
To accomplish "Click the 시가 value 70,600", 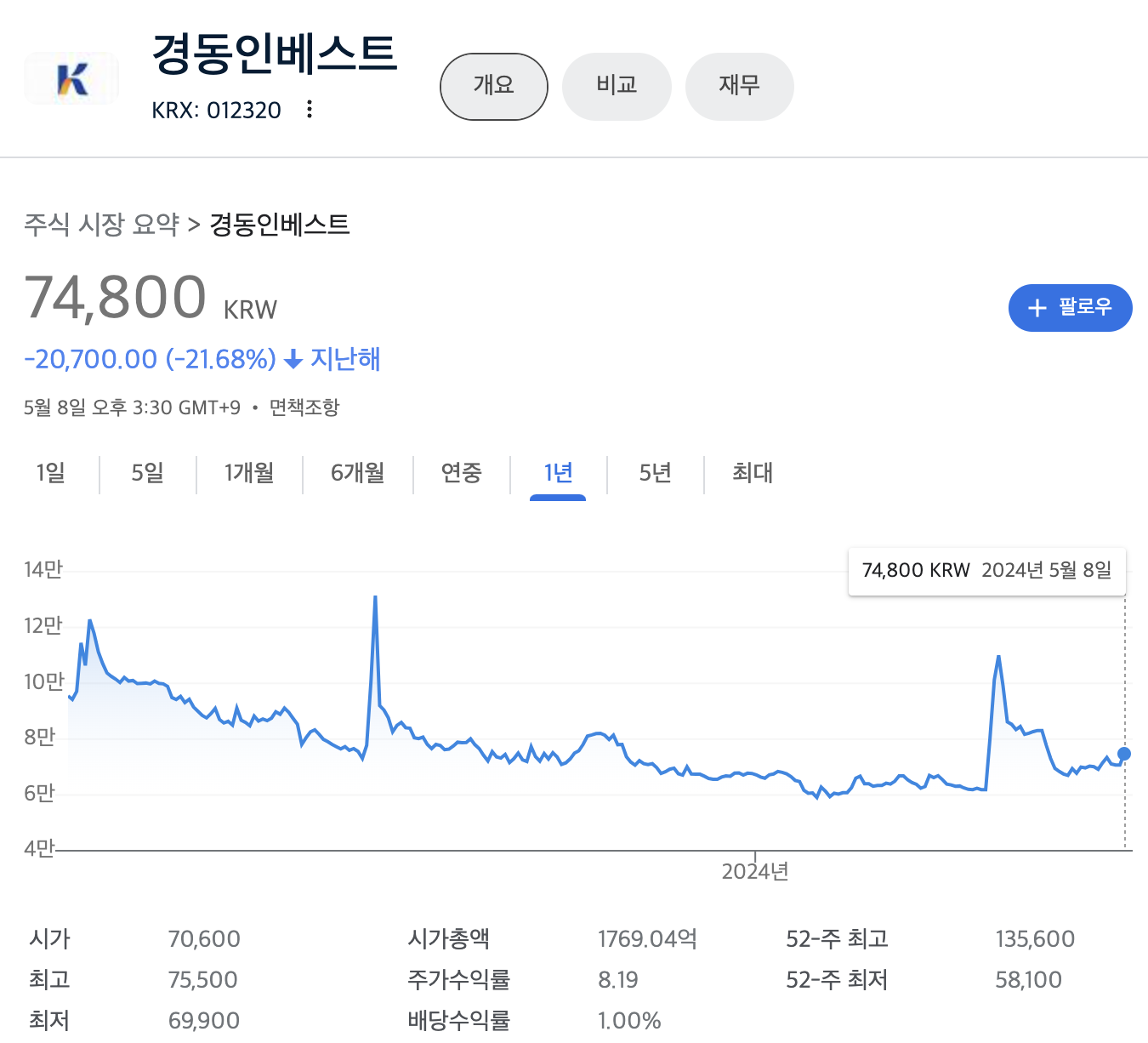I will click(x=204, y=939).
